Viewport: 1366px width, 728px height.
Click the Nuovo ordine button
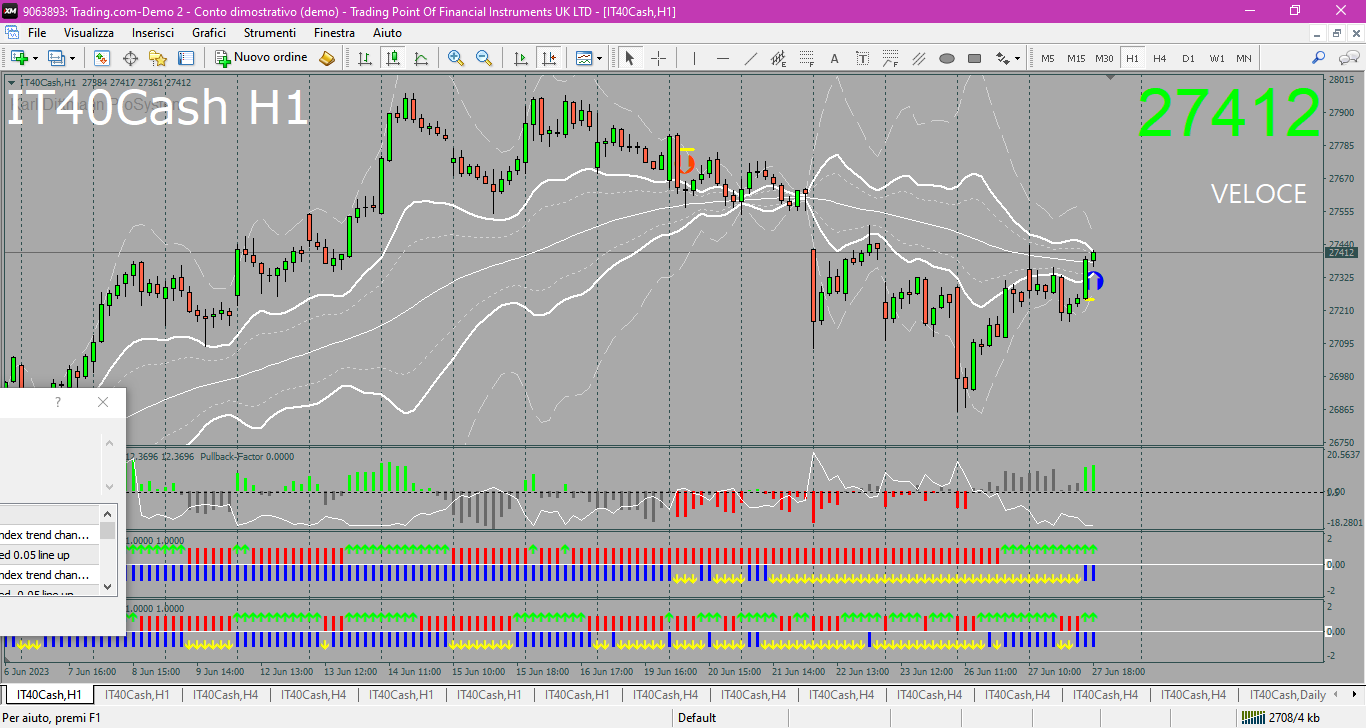(262, 58)
